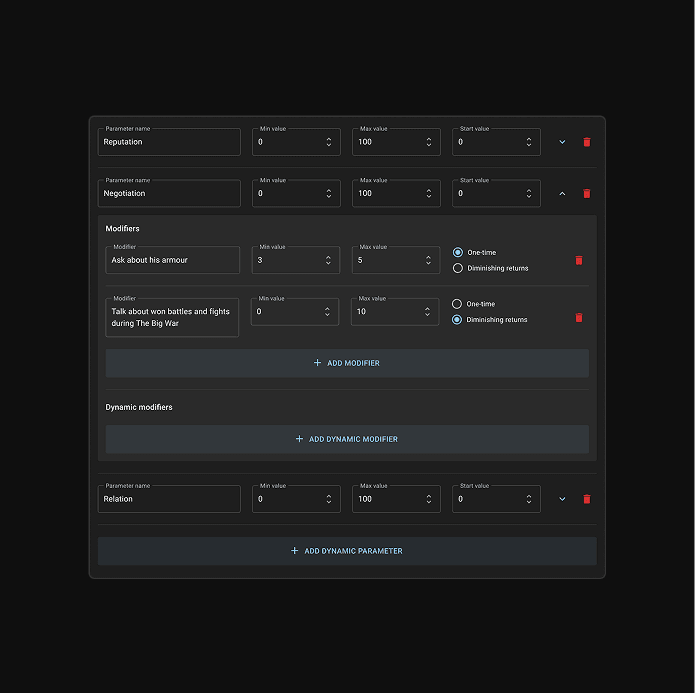Image resolution: width=695 pixels, height=693 pixels.
Task: Click the Reputation parameter name field
Action: (x=169, y=142)
